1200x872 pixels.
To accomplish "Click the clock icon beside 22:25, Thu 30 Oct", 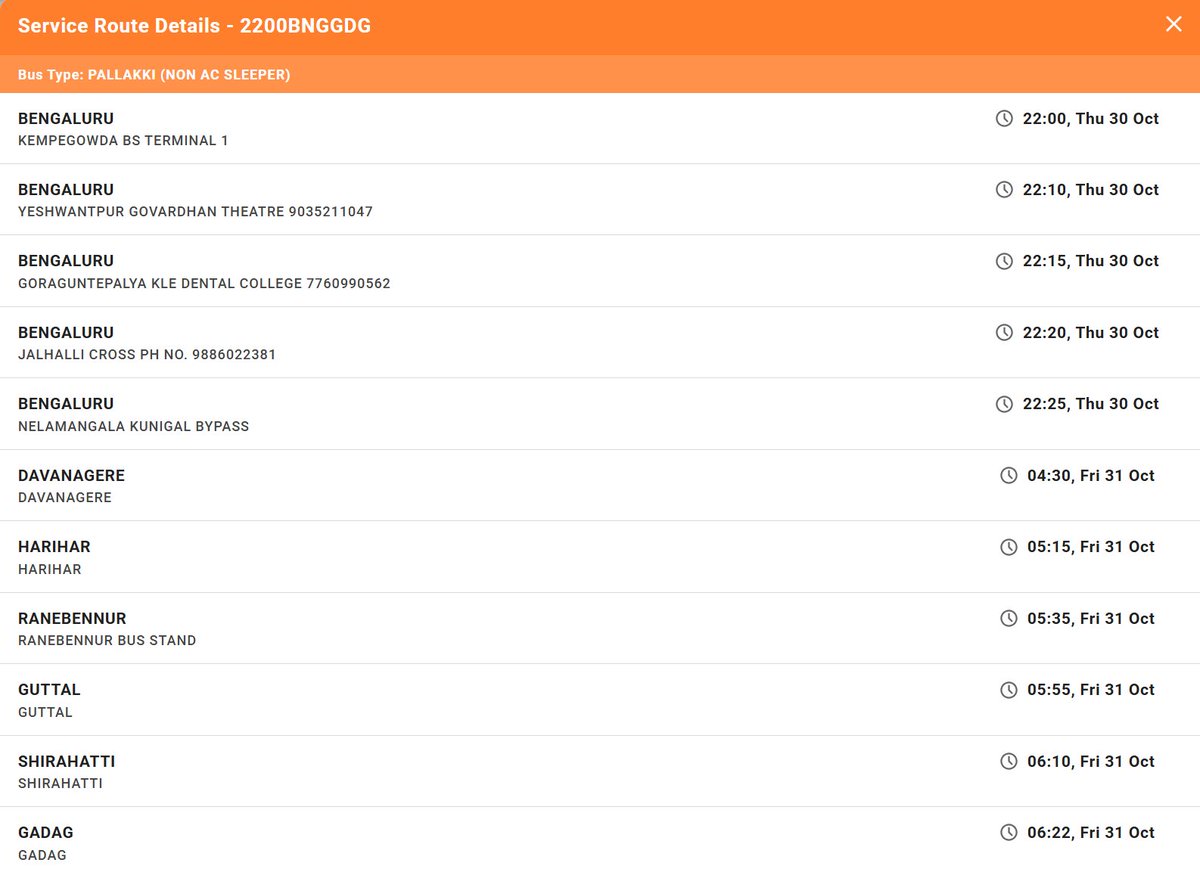I will click(1004, 404).
